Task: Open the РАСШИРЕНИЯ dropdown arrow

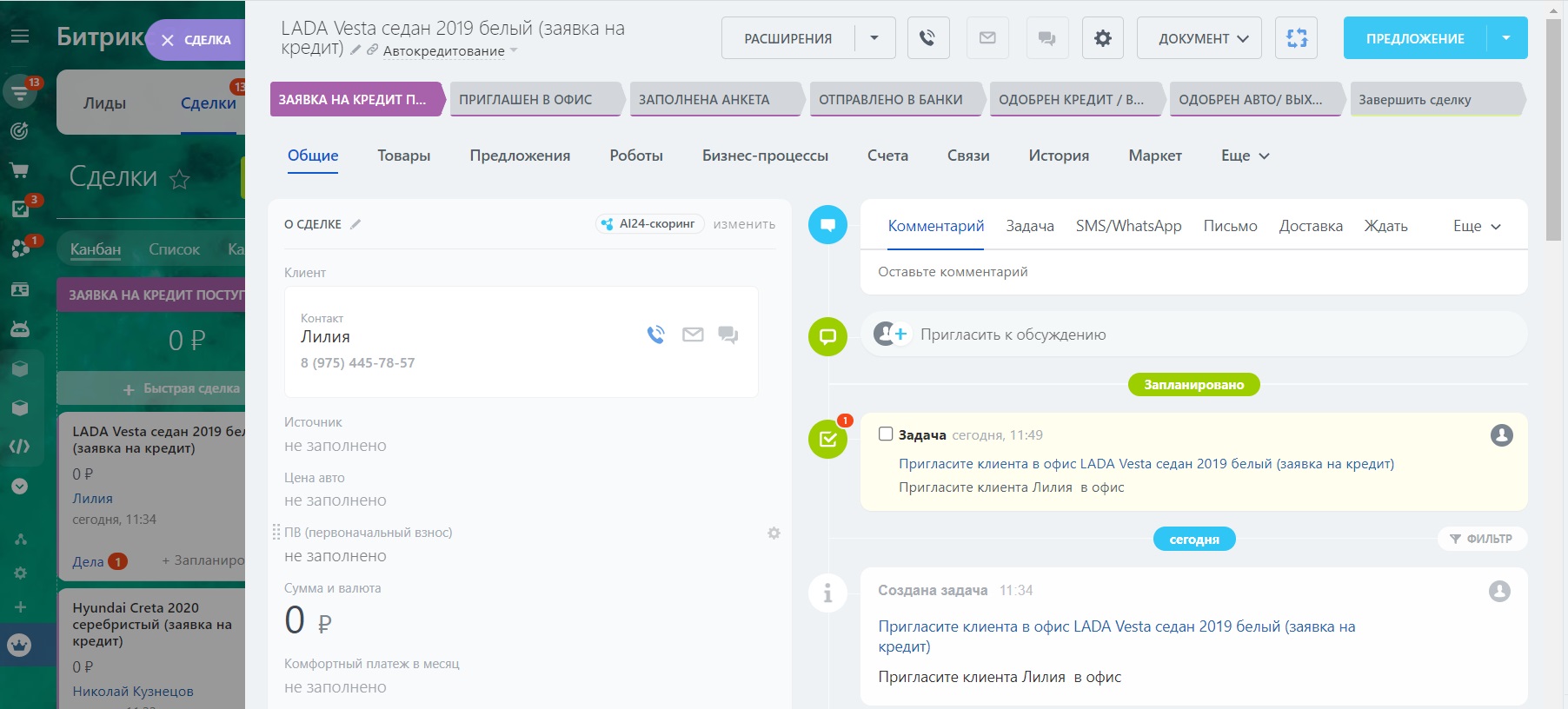Action: coord(874,38)
